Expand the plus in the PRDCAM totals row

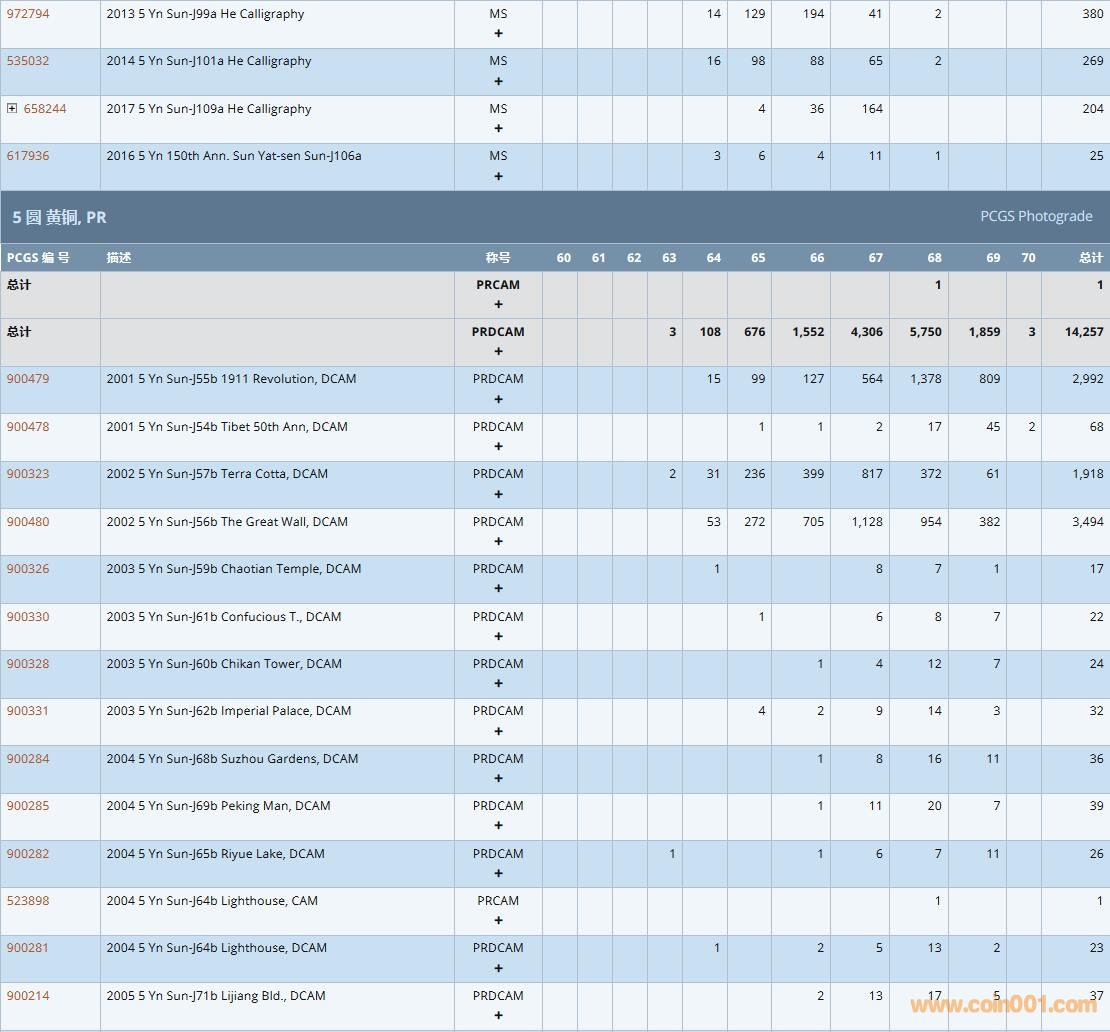498,352
